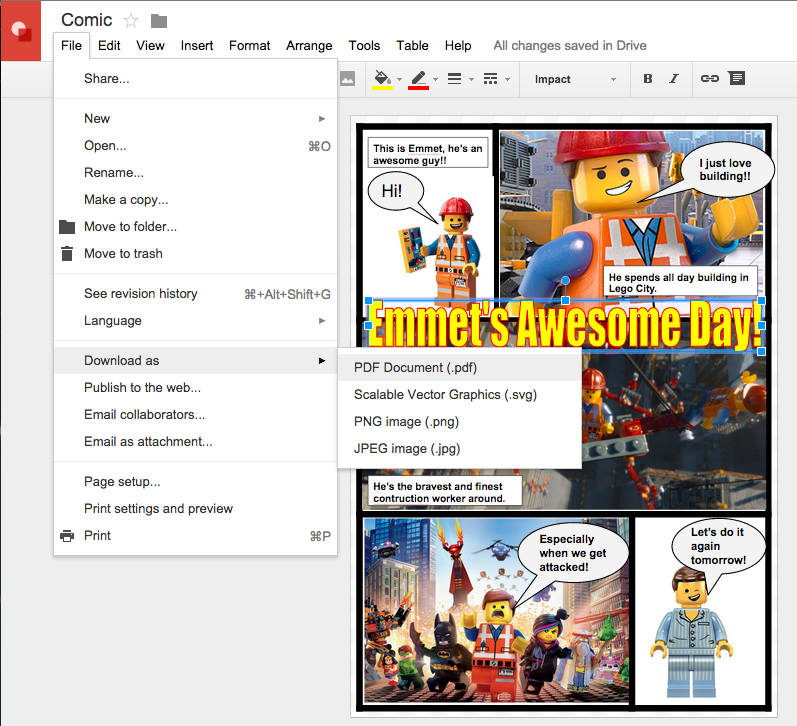797x726 pixels.
Task: Open the Format menu
Action: click(250, 46)
